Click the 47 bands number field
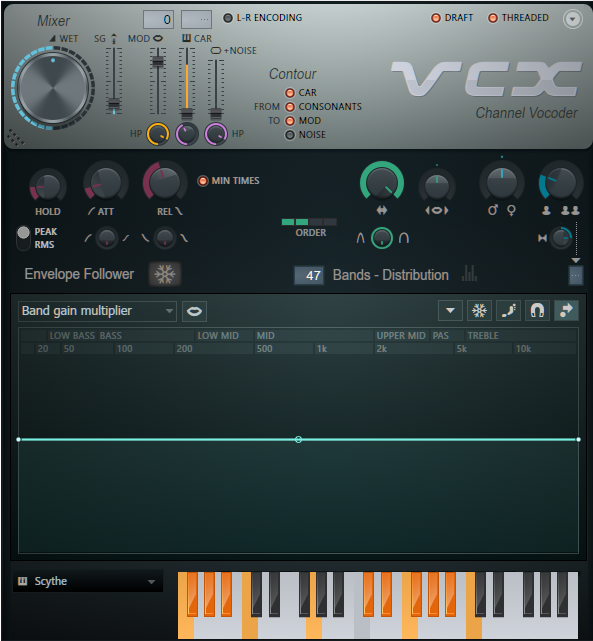Image resolution: width=593 pixels, height=641 pixels. coord(309,276)
